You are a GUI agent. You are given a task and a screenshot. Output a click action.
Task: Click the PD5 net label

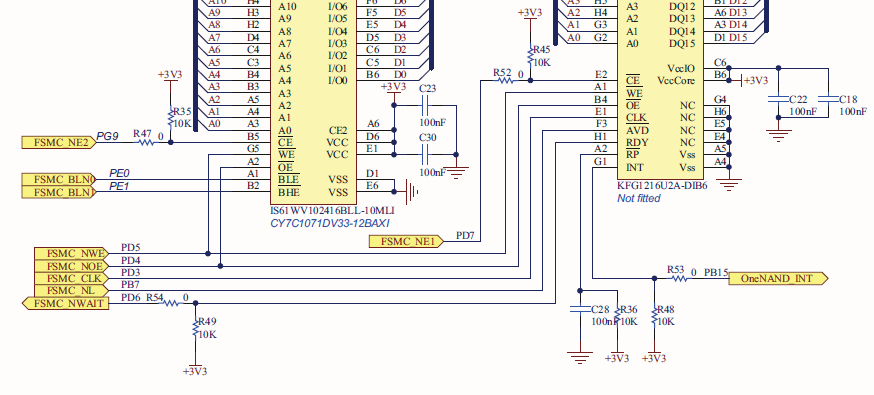tap(130, 247)
